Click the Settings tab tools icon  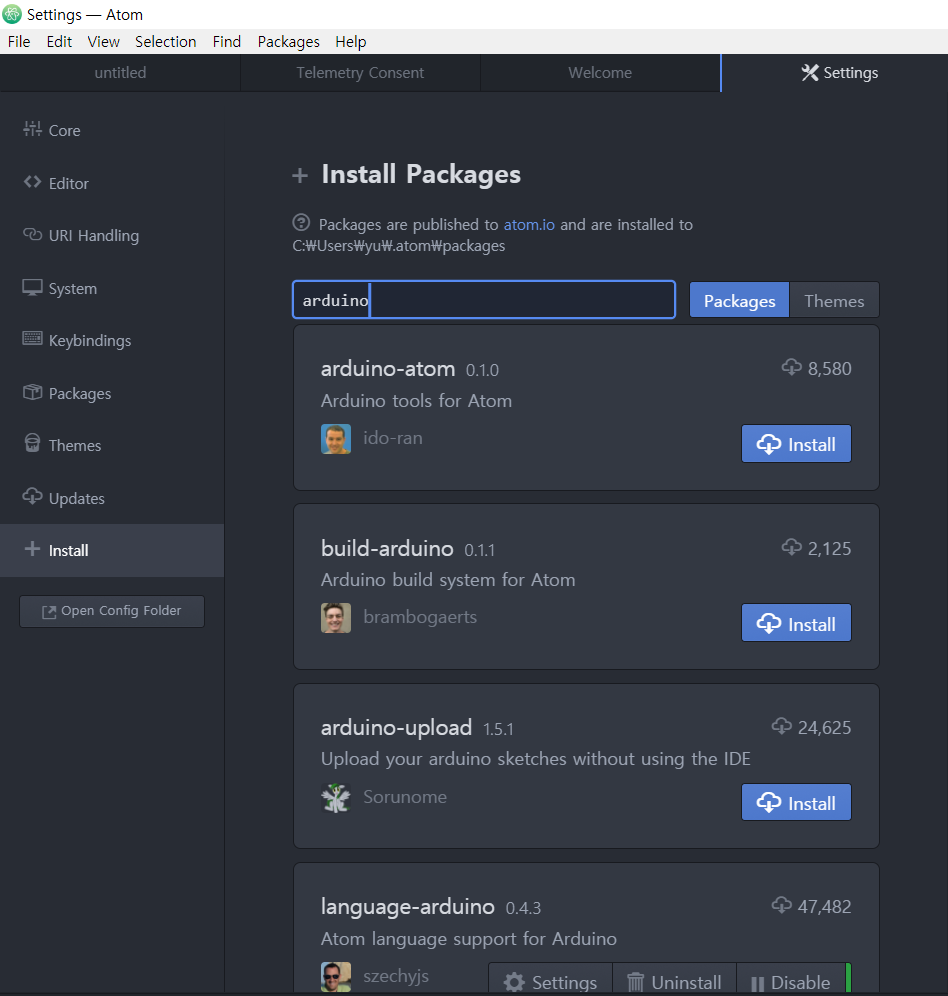click(809, 72)
